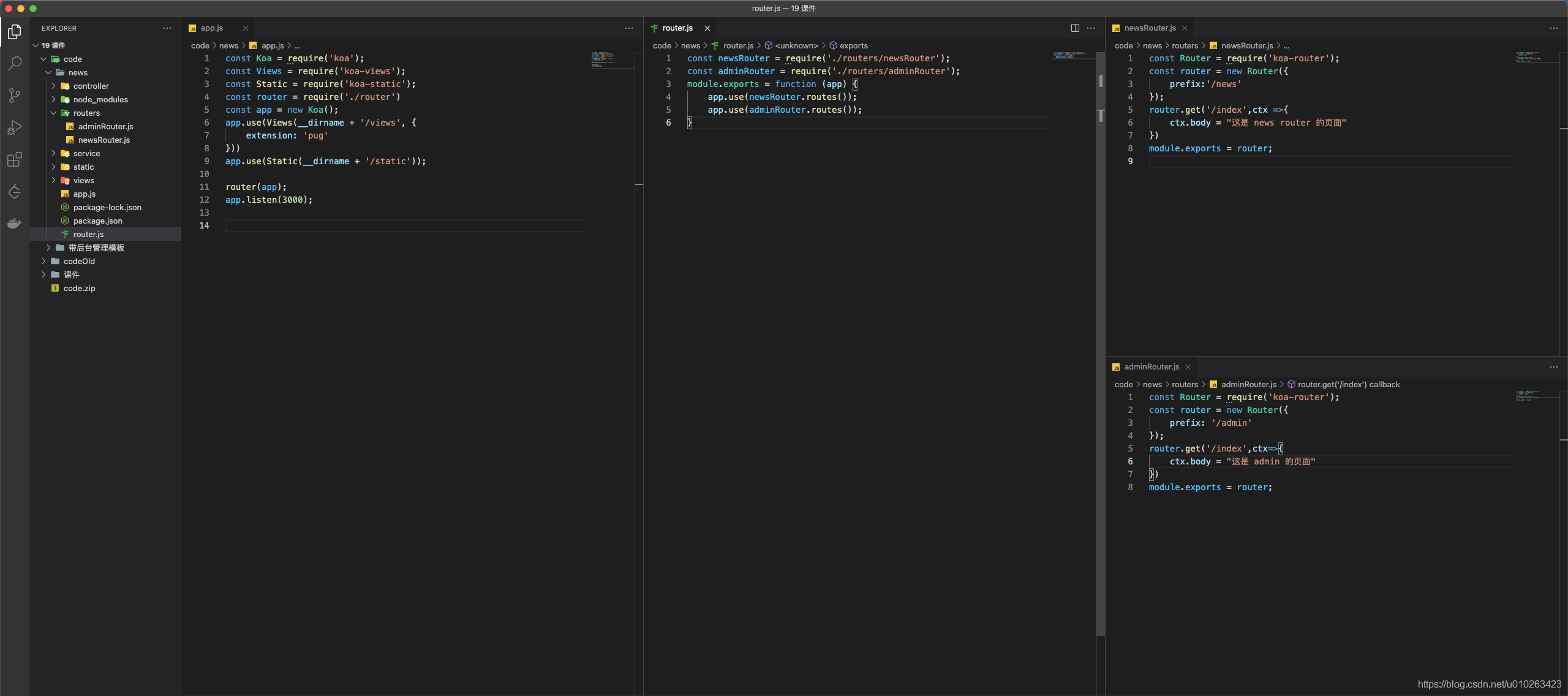Open the Source Control view
The height and width of the screenshot is (696, 1568).
pyautogui.click(x=15, y=95)
